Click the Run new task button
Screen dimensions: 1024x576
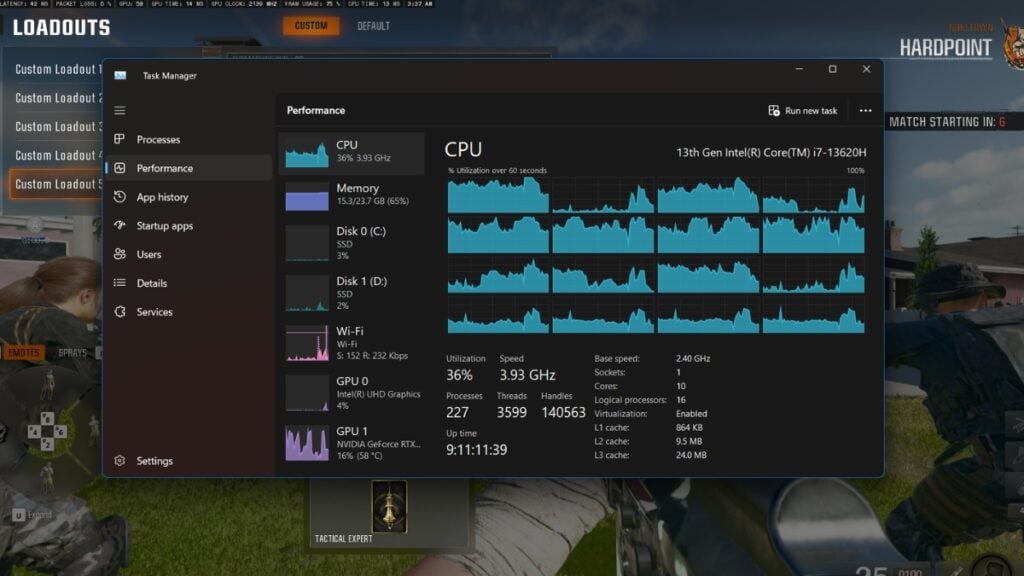point(806,110)
